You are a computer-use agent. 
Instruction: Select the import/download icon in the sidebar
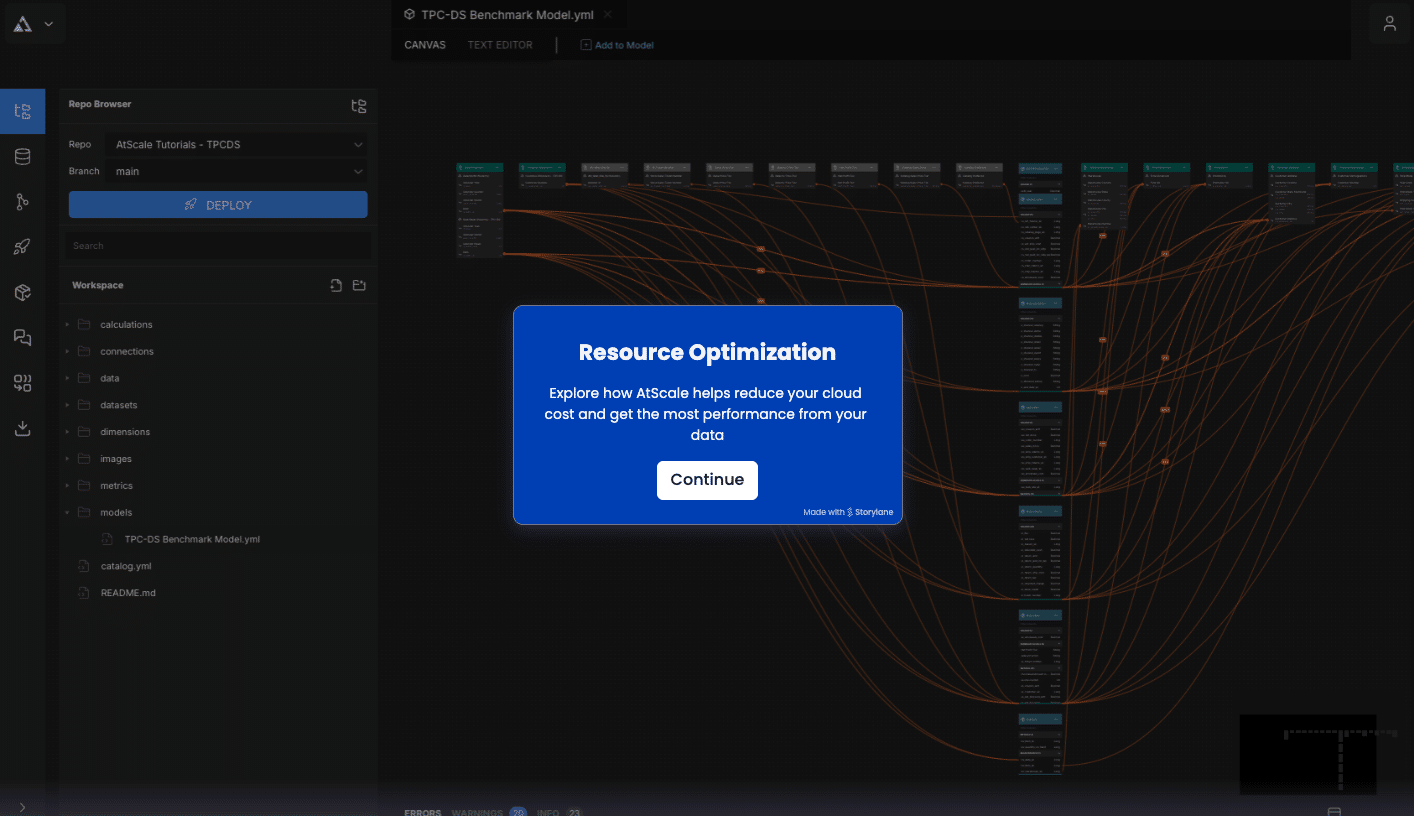coord(22,428)
